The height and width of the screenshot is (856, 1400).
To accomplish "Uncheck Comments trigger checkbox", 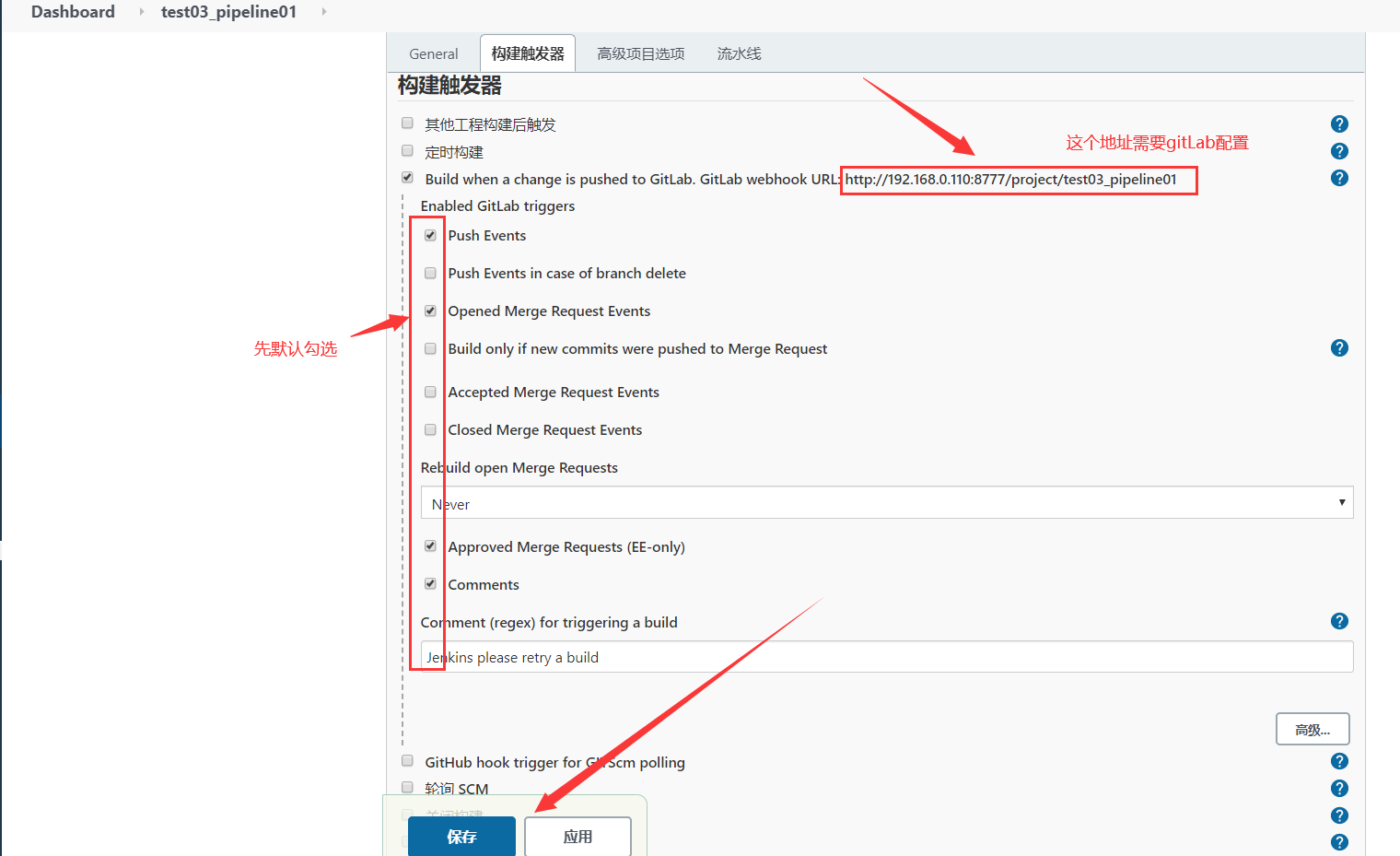I will [430, 583].
